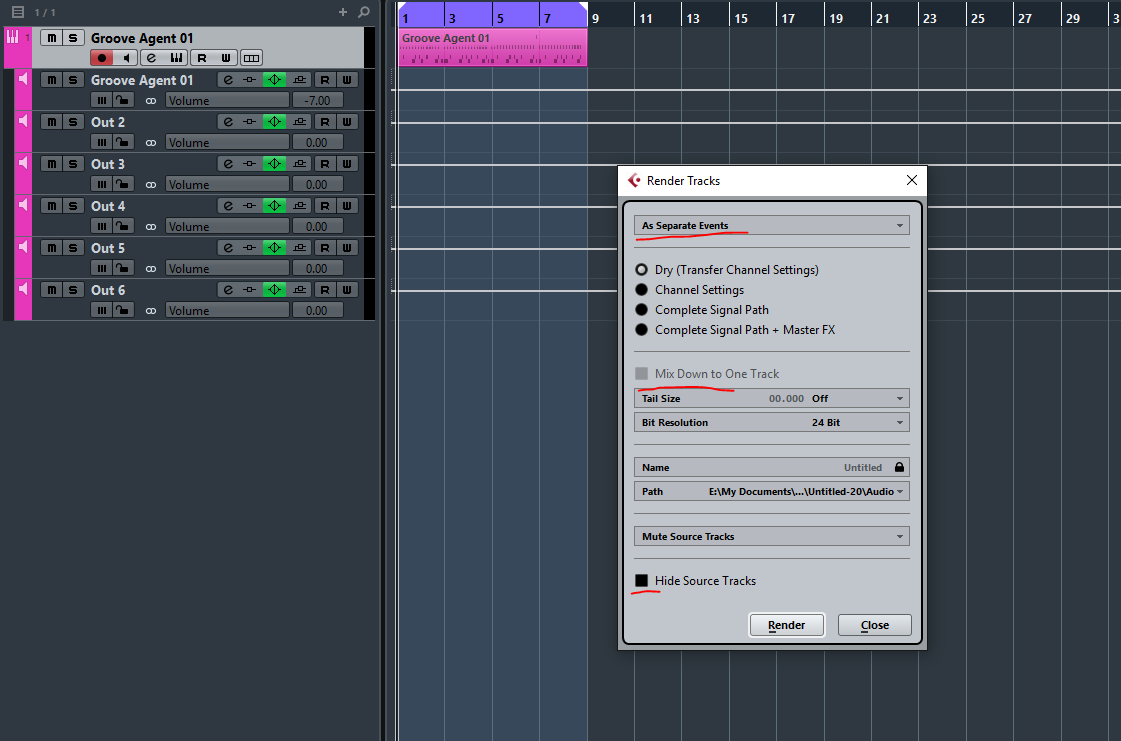Solo the Out 5 automation track
This screenshot has width=1121, height=741.
point(73,247)
